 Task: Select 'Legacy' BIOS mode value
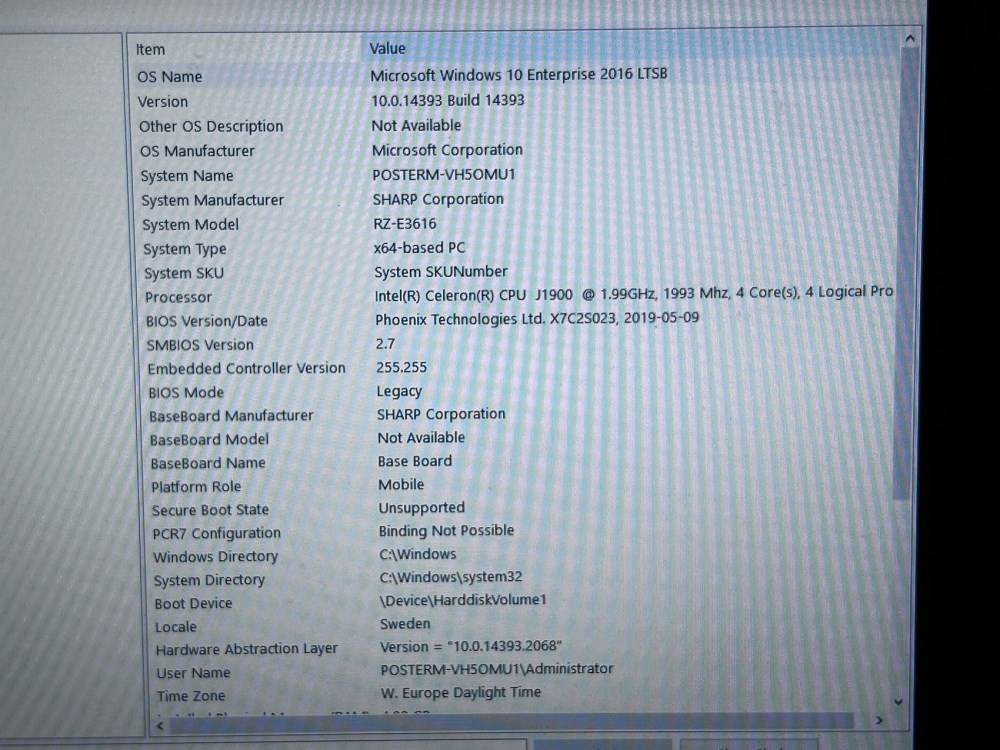[399, 392]
